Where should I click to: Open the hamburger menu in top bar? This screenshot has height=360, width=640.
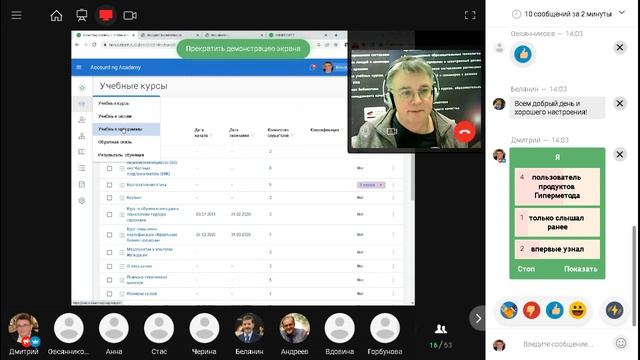pos(16,16)
